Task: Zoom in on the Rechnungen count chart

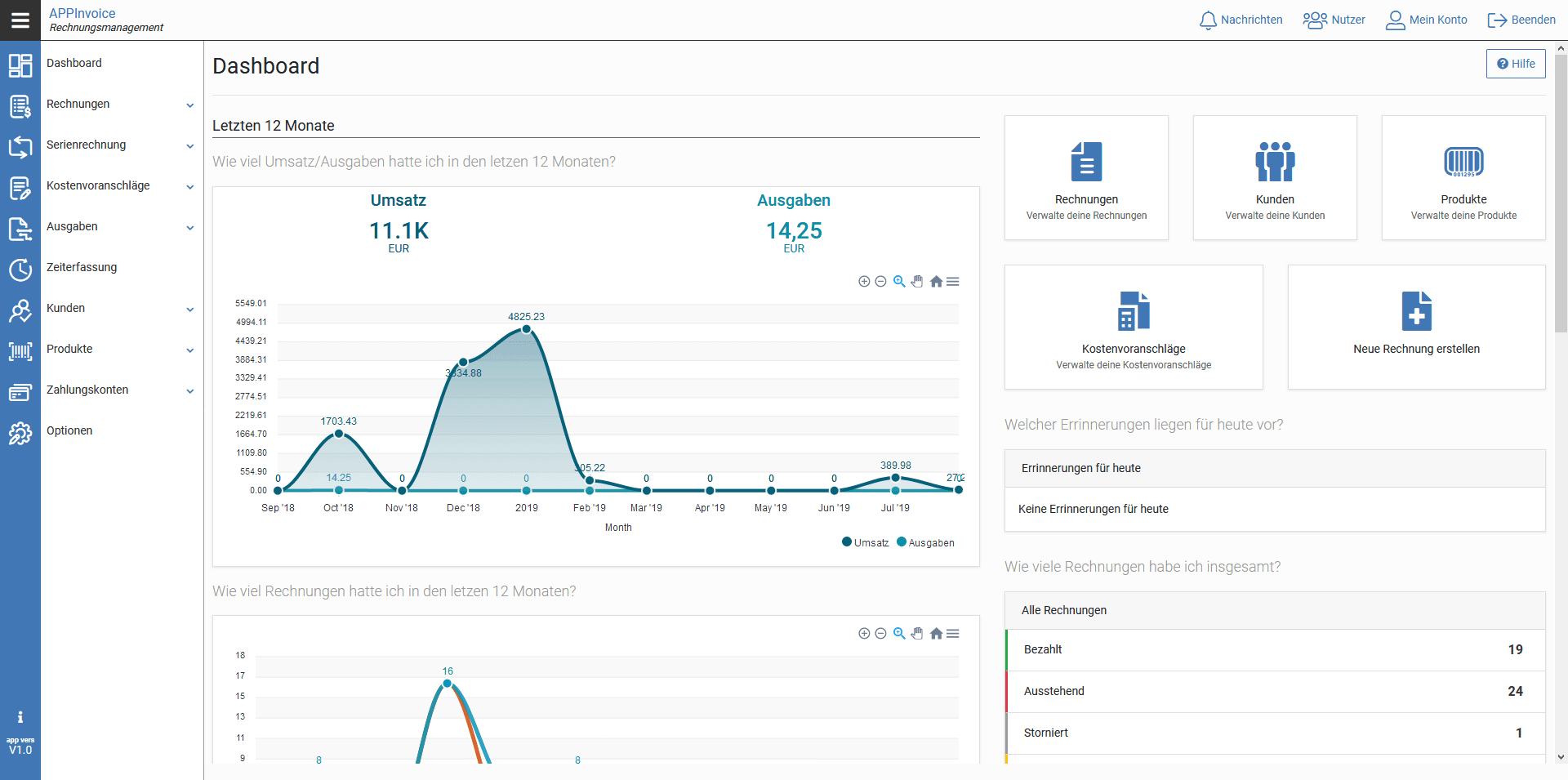Action: pos(864,633)
